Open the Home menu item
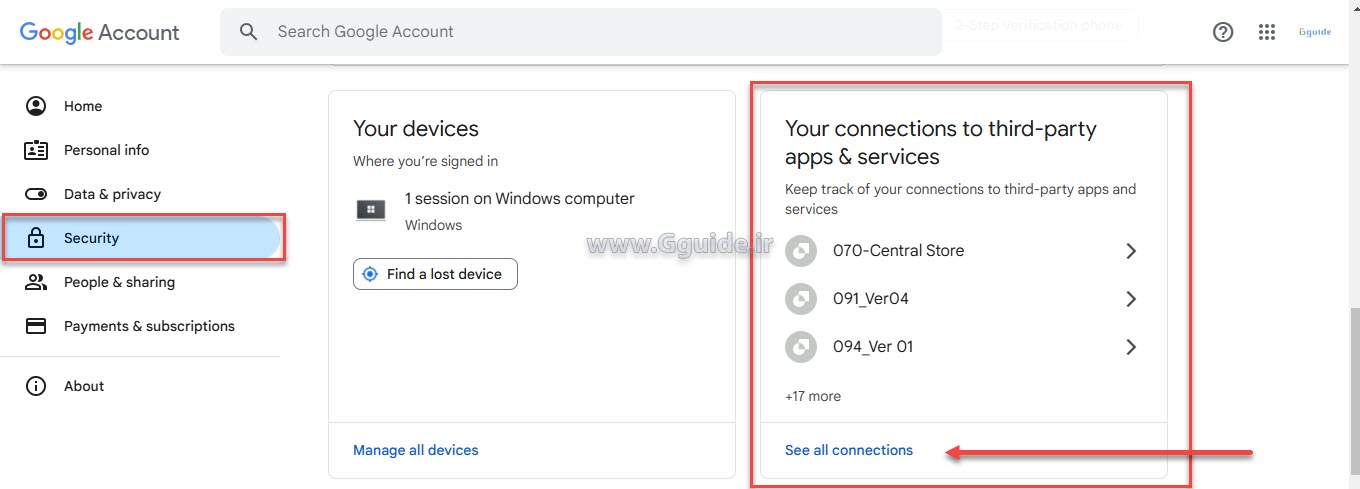The image size is (1360, 489). (83, 106)
